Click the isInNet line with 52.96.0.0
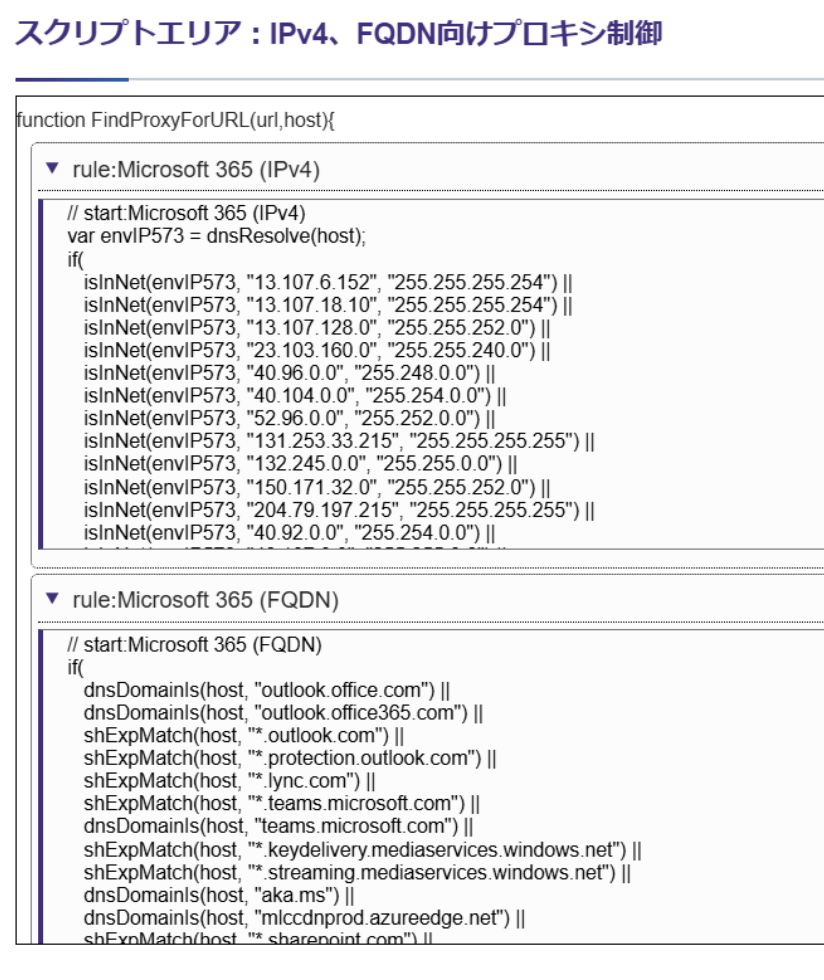The image size is (824, 980). 289,418
